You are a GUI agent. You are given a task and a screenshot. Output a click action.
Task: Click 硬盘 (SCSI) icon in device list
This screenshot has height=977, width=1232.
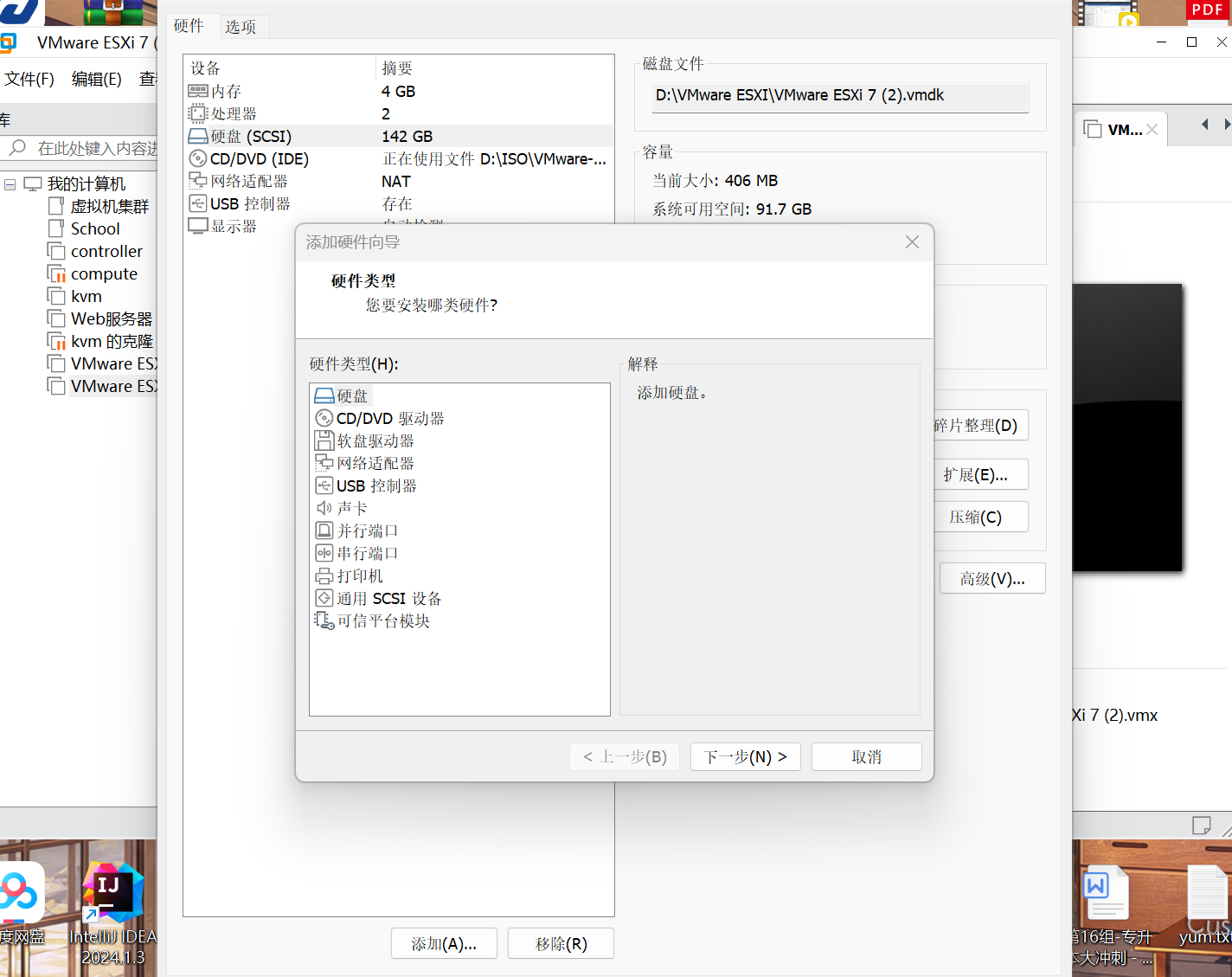[x=198, y=136]
